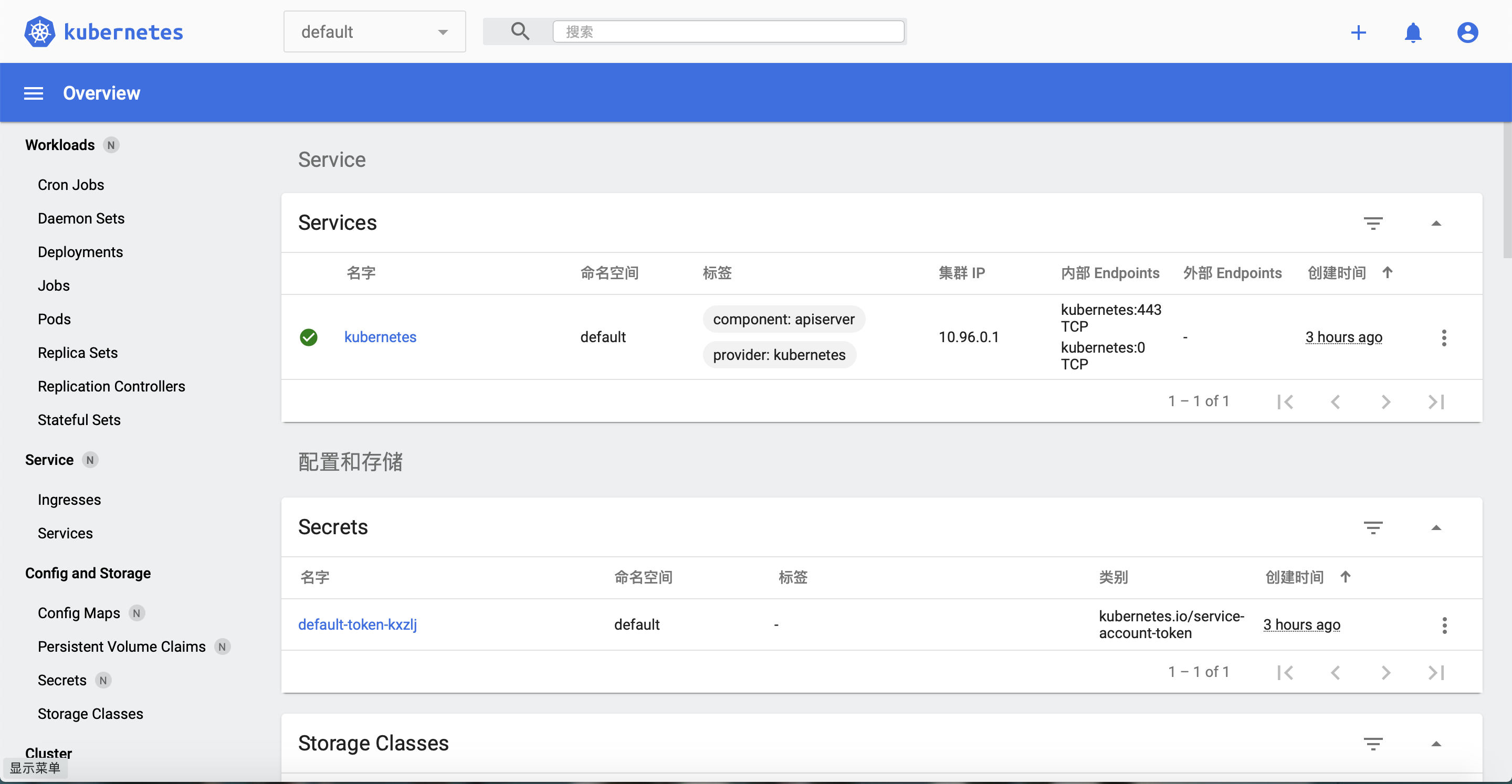Select Config Maps in sidebar
Viewport: 1512px width, 784px height.
[79, 613]
